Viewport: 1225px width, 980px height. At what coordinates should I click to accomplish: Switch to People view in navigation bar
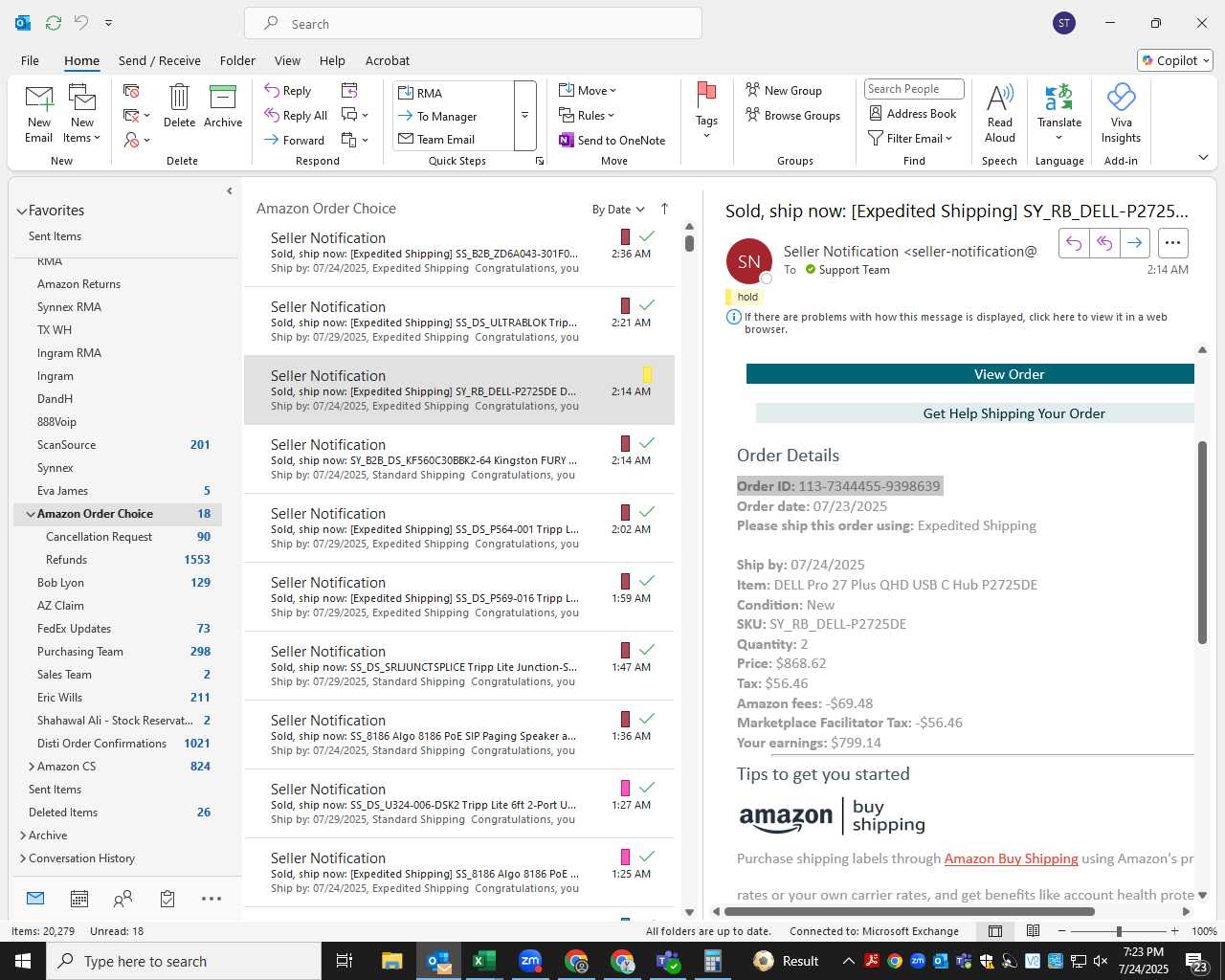[x=122, y=899]
